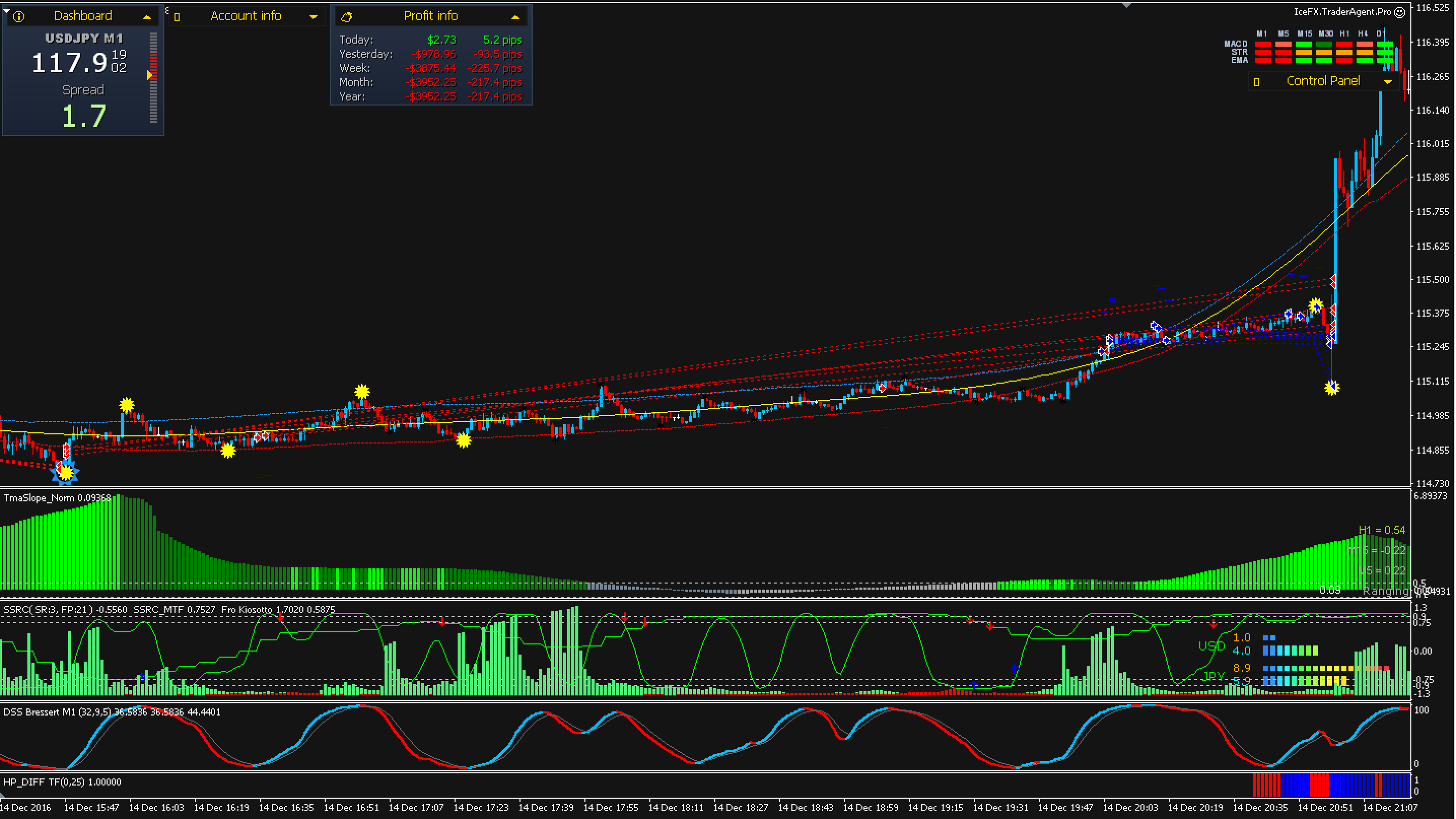Click the H1 = 0.54 slope reading
This screenshot has width=1456, height=819.
(1381, 530)
